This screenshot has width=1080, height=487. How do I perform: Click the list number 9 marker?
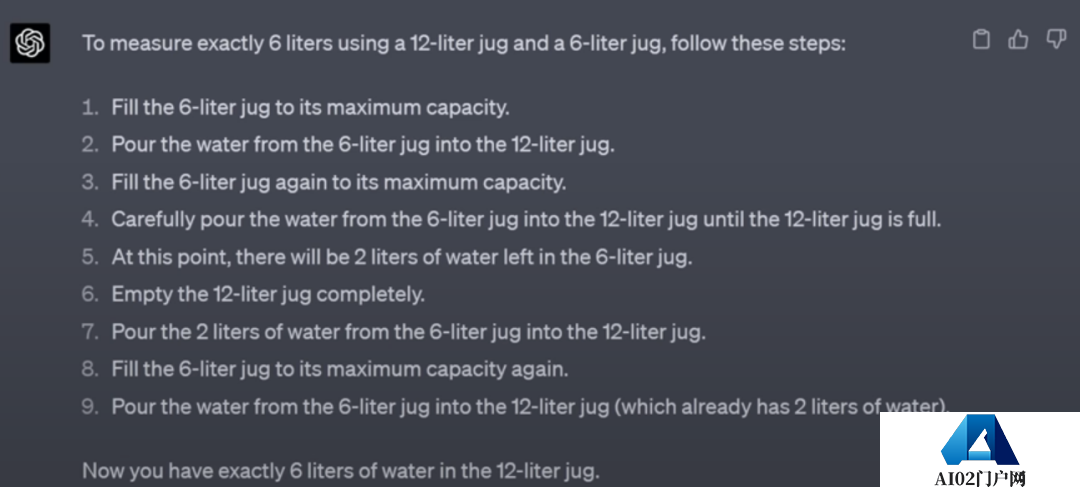pos(91,406)
